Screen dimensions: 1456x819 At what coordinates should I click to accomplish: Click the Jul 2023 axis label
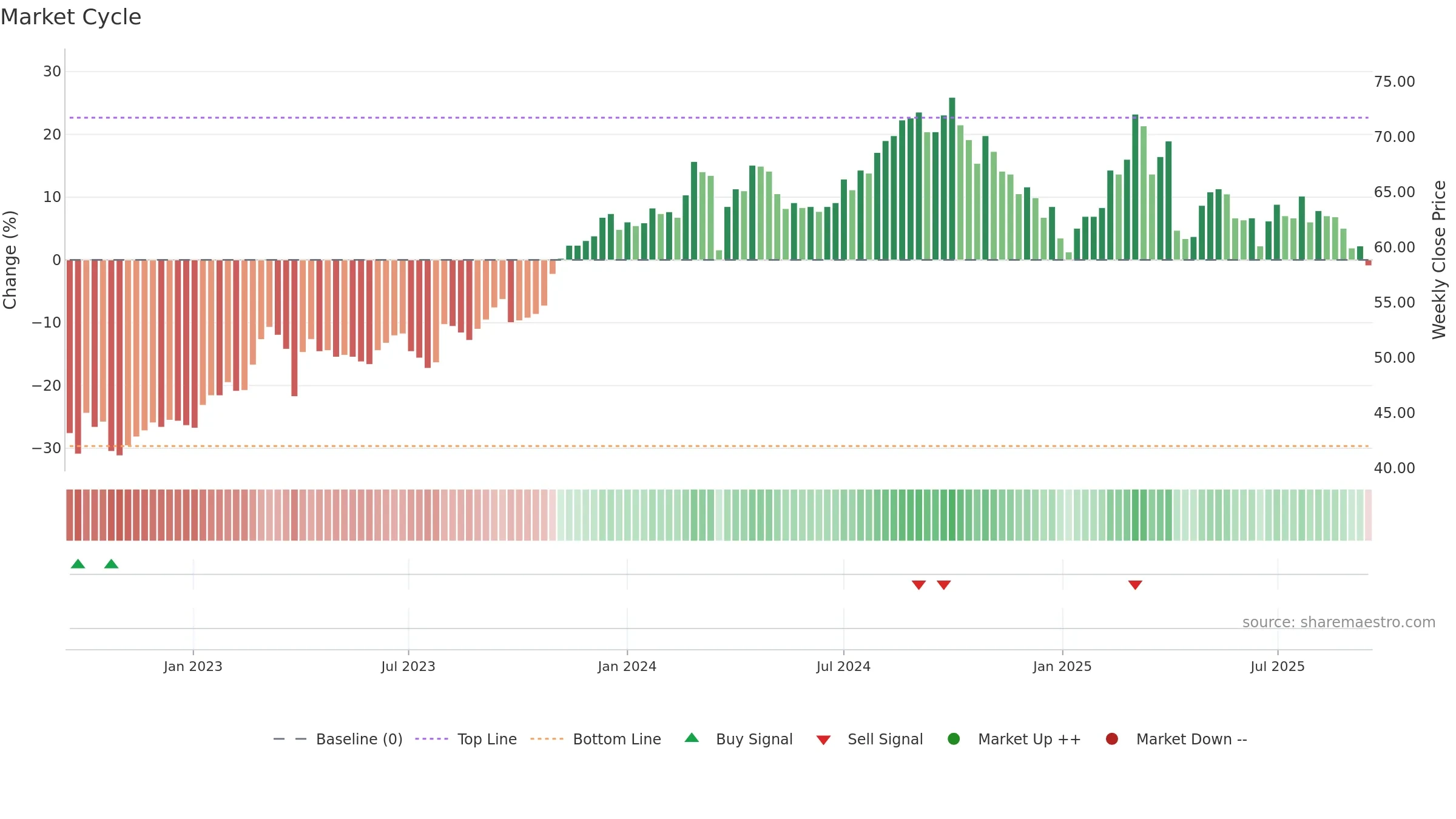[x=408, y=667]
